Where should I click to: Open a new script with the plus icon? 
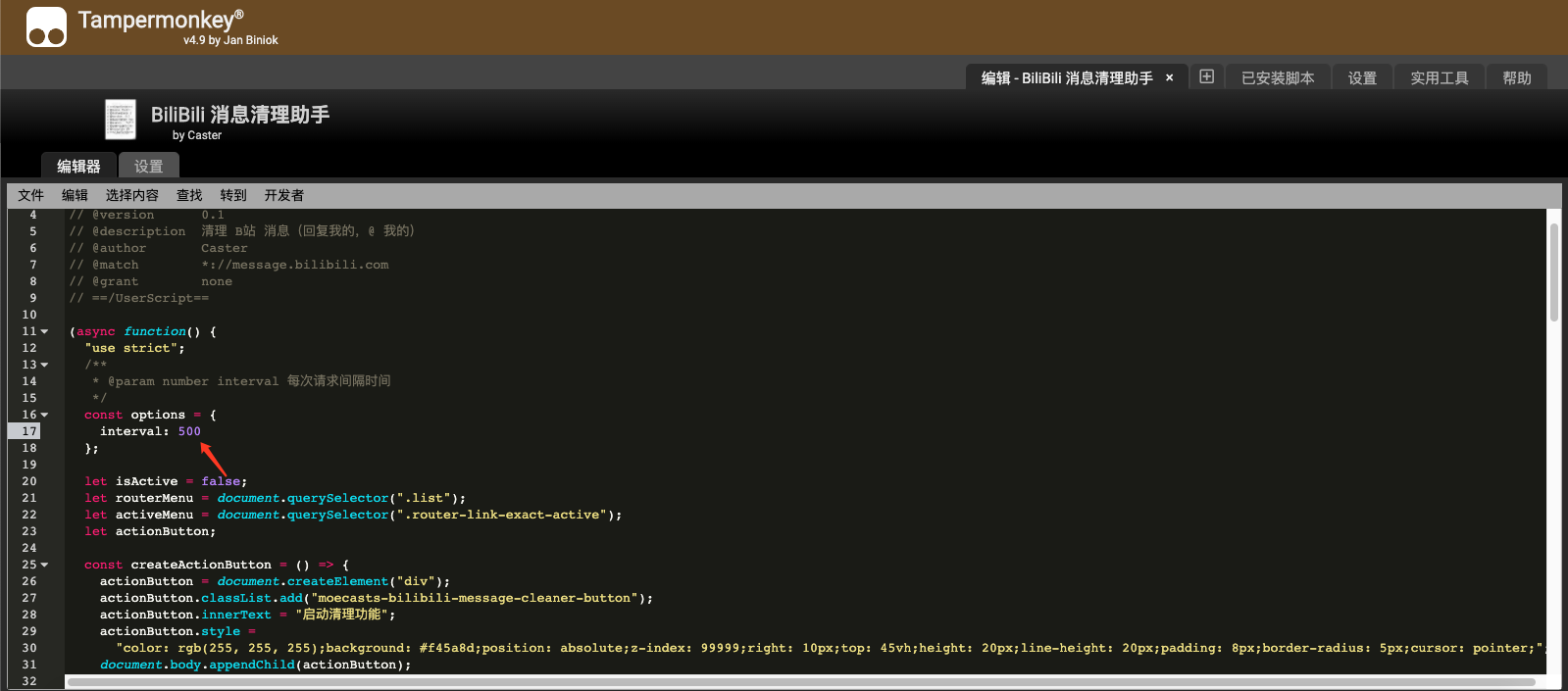pos(1207,76)
